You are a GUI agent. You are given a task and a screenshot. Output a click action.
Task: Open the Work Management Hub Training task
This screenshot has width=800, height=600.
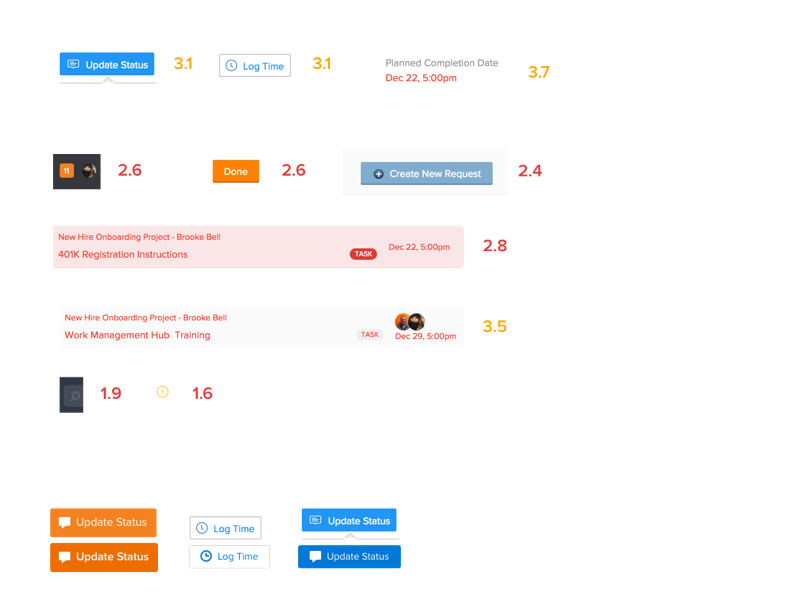click(x=137, y=335)
